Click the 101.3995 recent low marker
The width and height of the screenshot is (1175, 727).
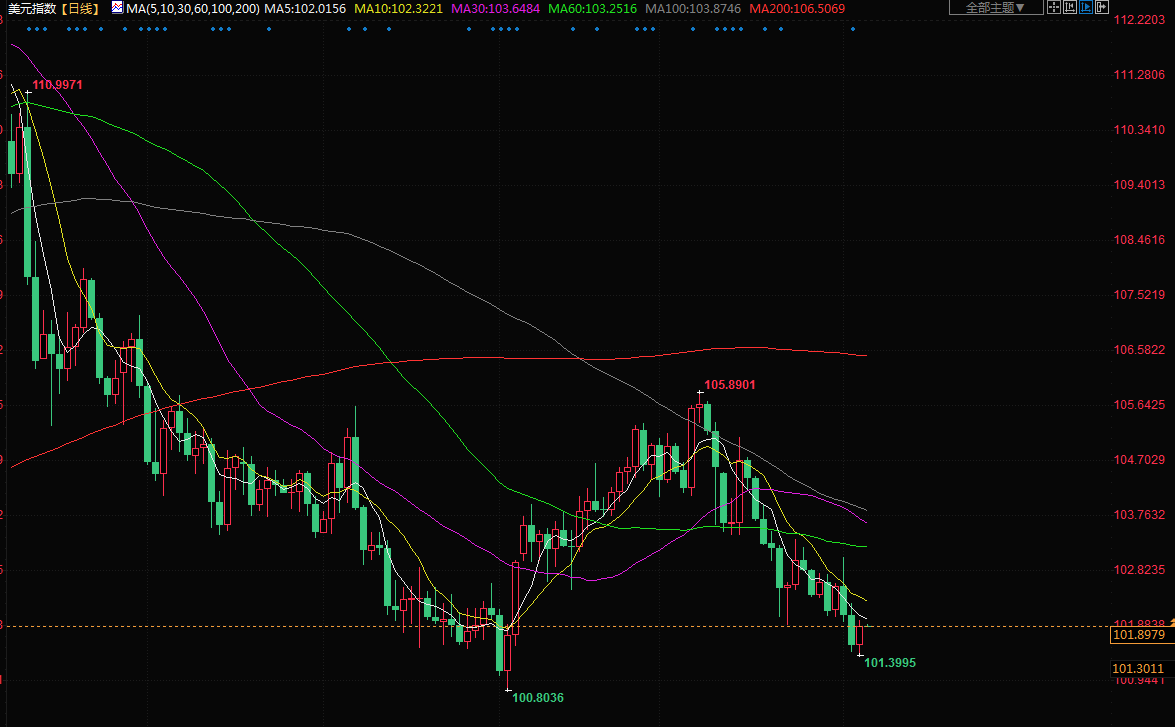click(889, 662)
